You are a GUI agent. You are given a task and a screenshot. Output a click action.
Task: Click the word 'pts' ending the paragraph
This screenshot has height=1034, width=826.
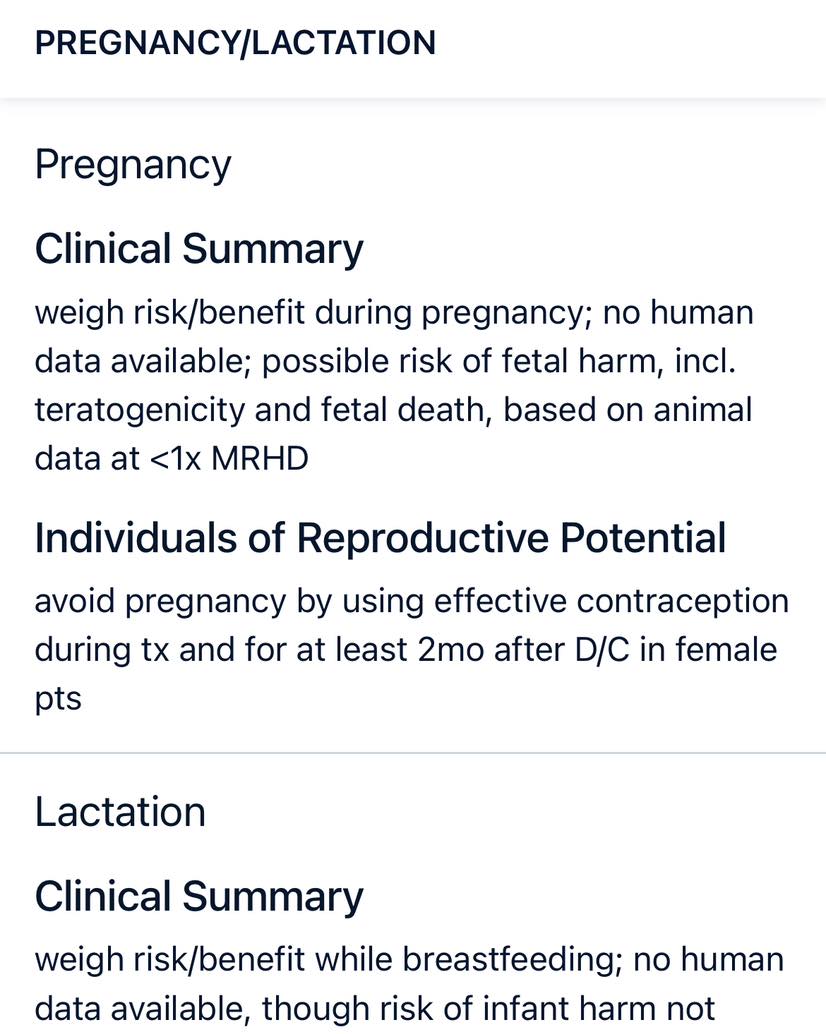point(58,700)
